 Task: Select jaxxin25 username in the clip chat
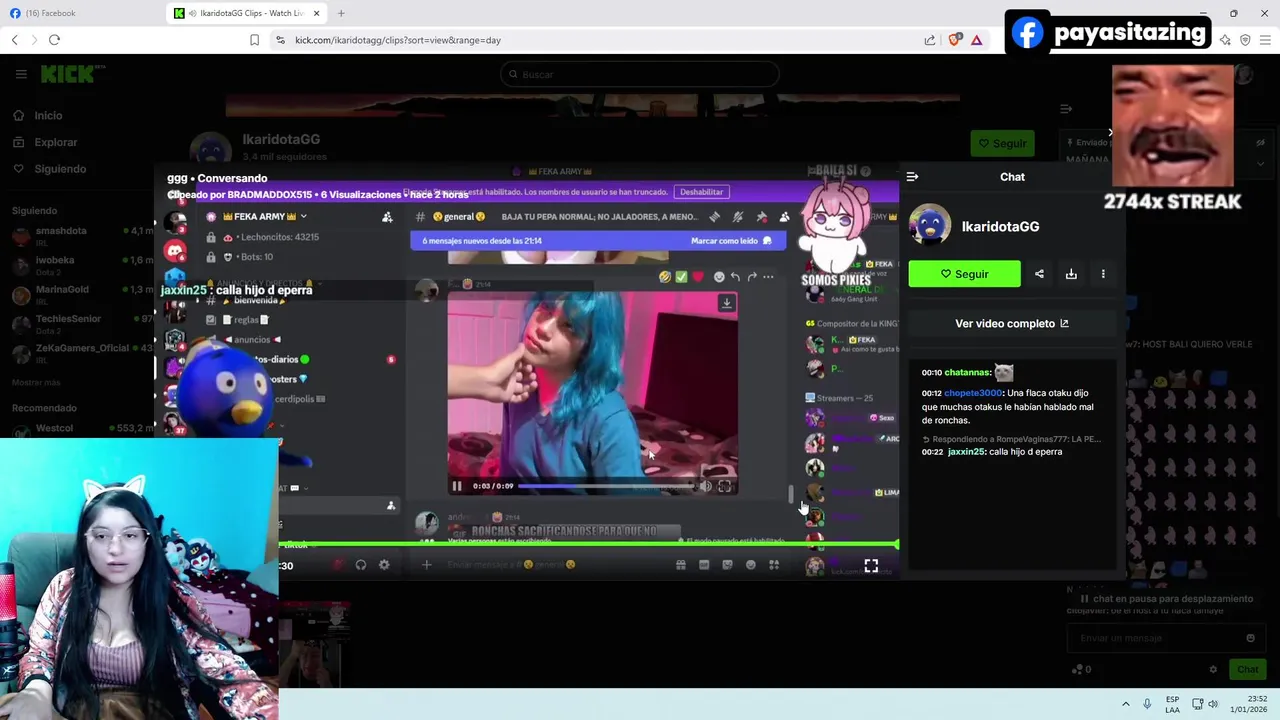click(966, 452)
